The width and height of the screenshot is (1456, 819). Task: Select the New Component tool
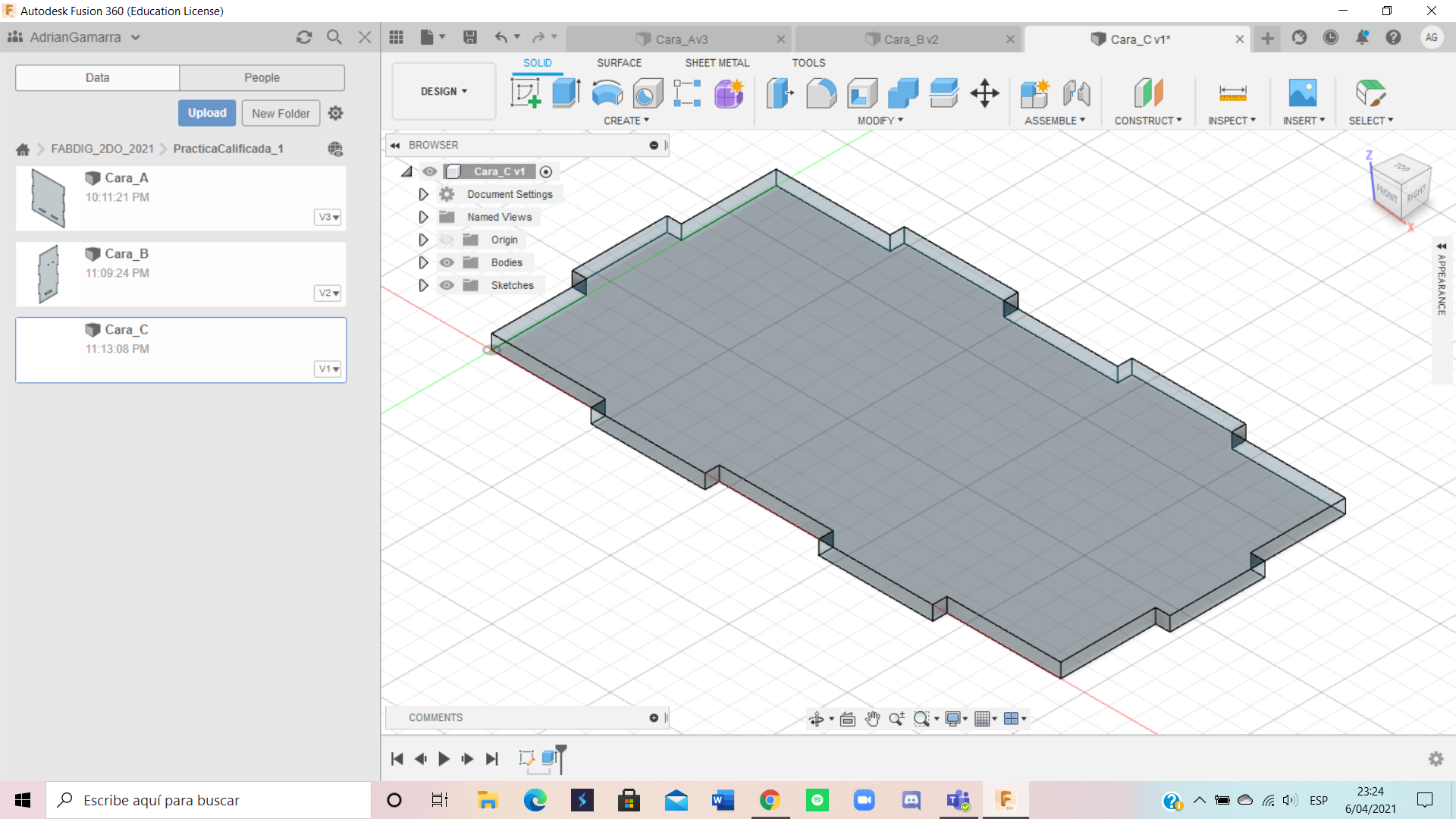(1035, 93)
